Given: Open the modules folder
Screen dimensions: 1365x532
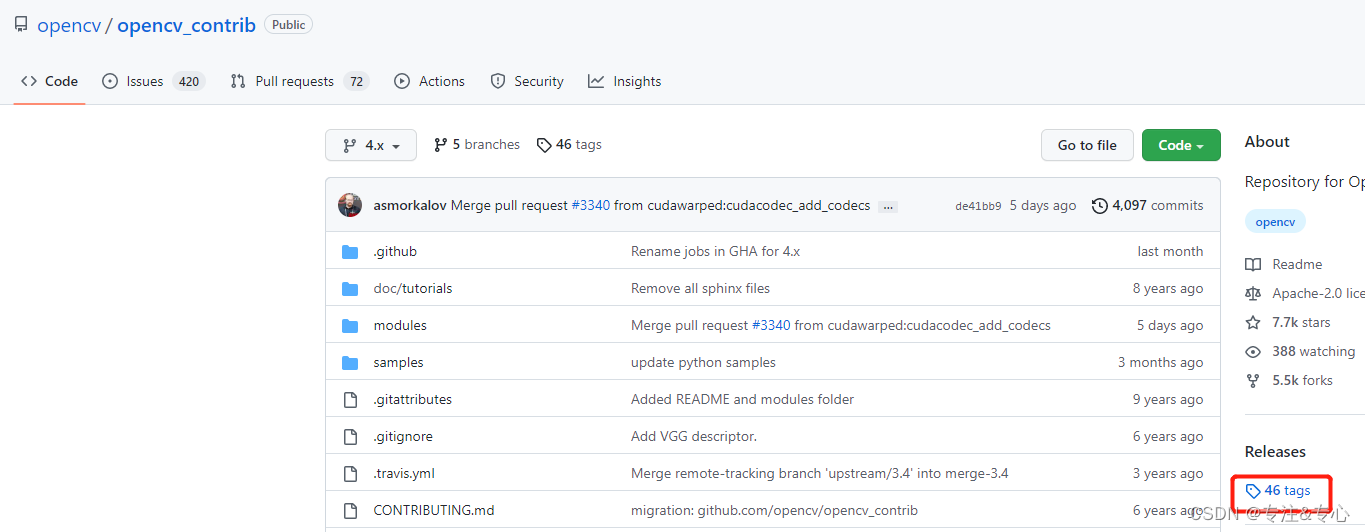Looking at the screenshot, I should [x=400, y=325].
